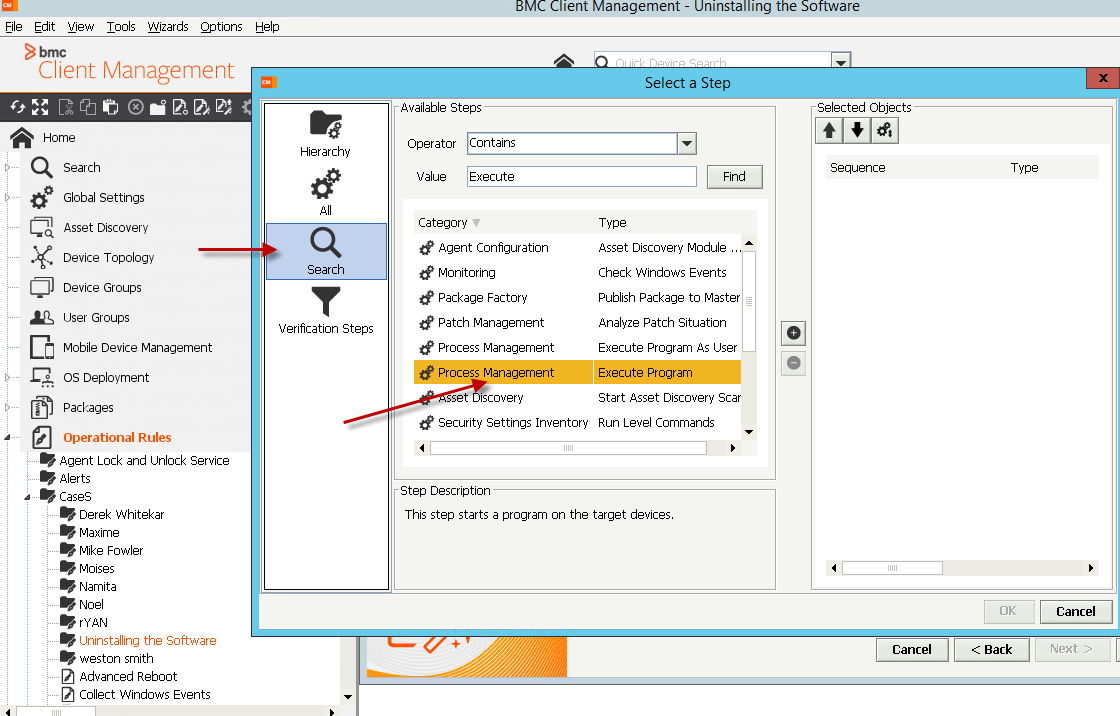This screenshot has width=1120, height=716.
Task: Click the Refresh icon in the main toolbar
Action: pyautogui.click(x=18, y=107)
